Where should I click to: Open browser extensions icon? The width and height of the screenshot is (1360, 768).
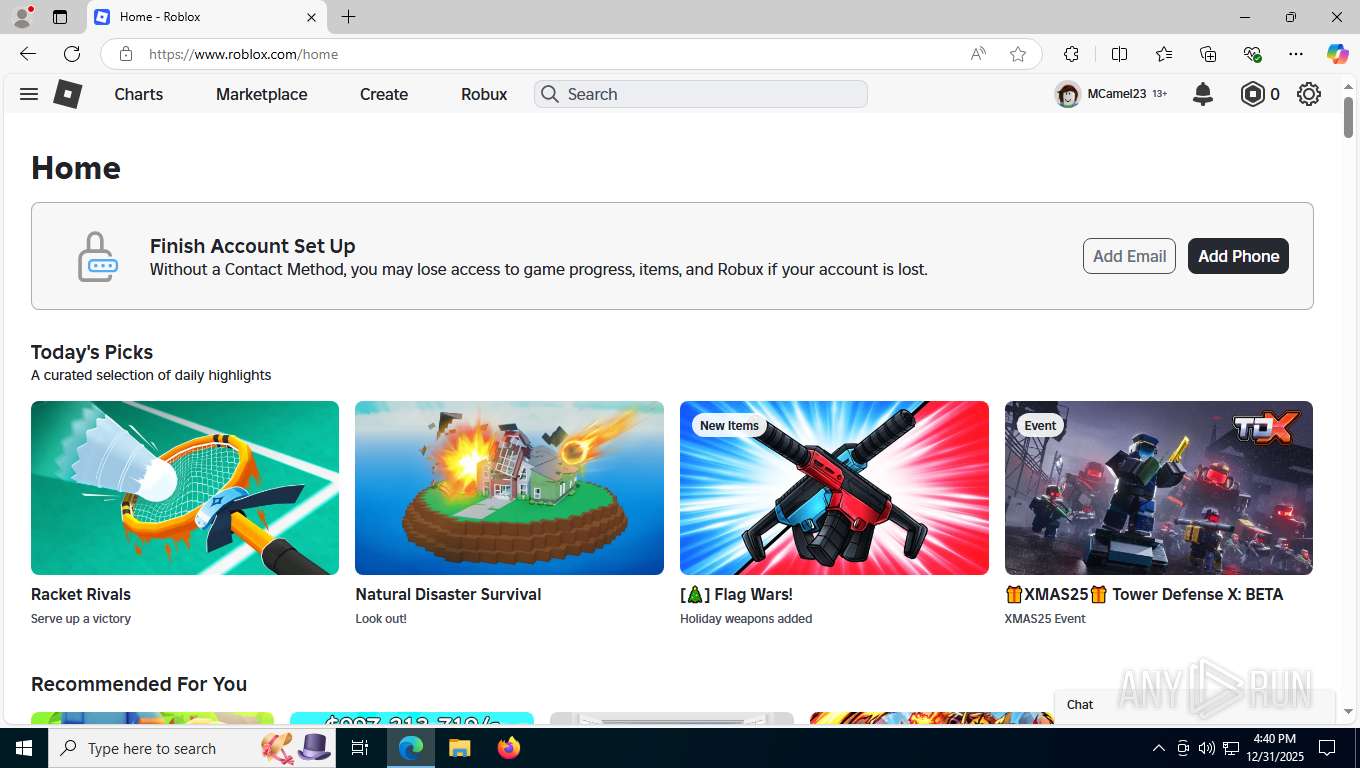click(x=1071, y=54)
